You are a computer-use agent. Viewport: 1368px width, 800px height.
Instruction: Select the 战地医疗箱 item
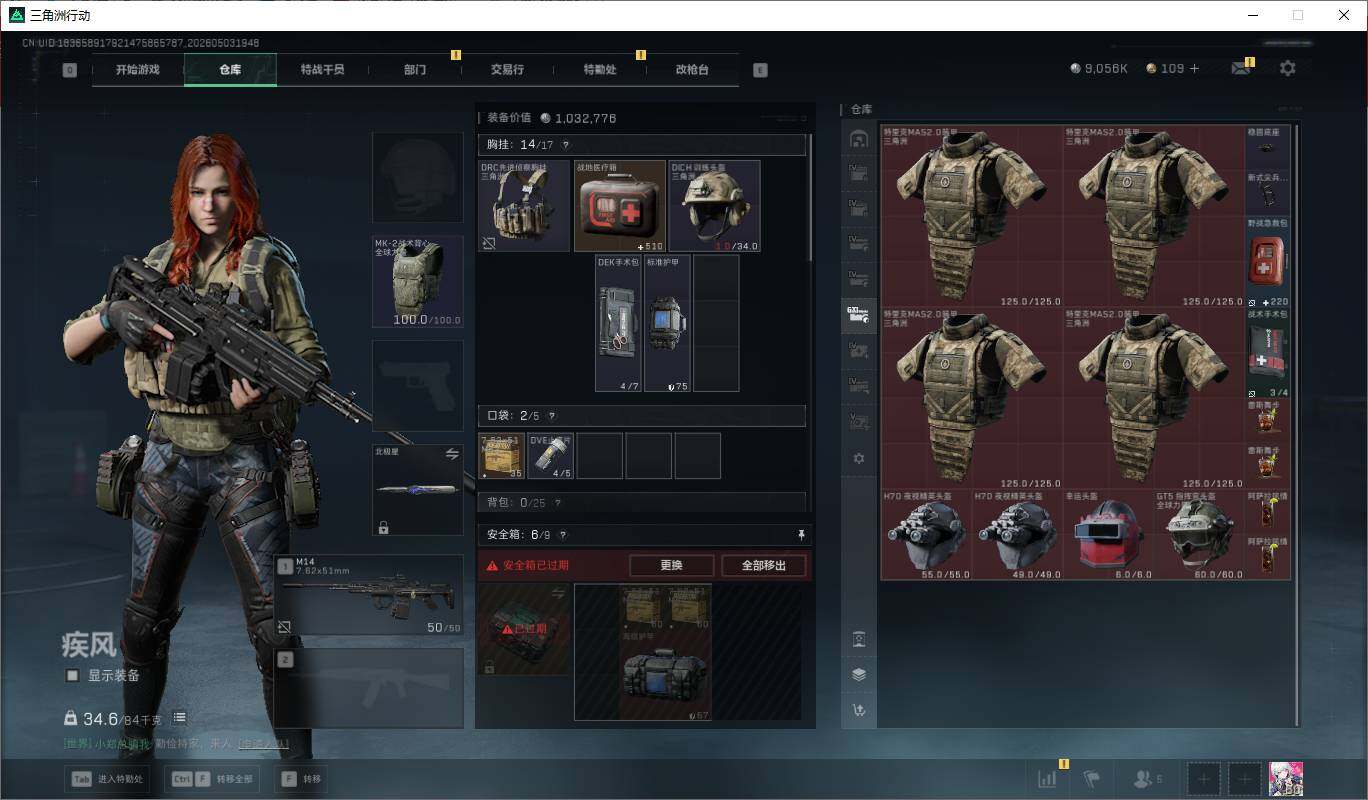click(620, 206)
